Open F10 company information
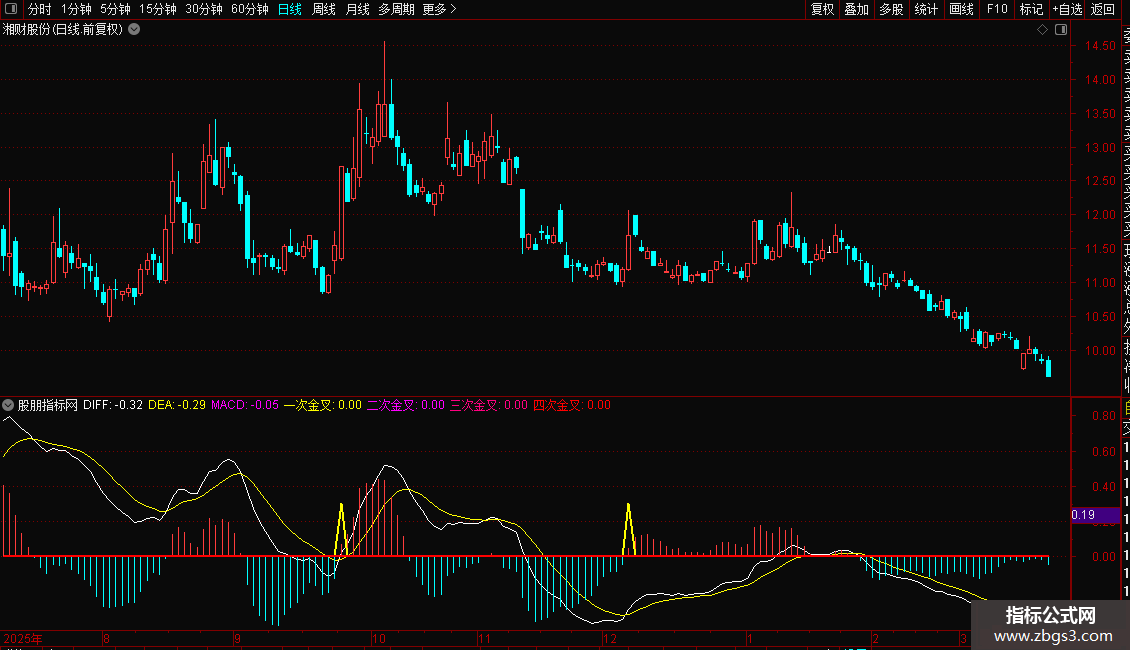The height and width of the screenshot is (650, 1130). (997, 9)
